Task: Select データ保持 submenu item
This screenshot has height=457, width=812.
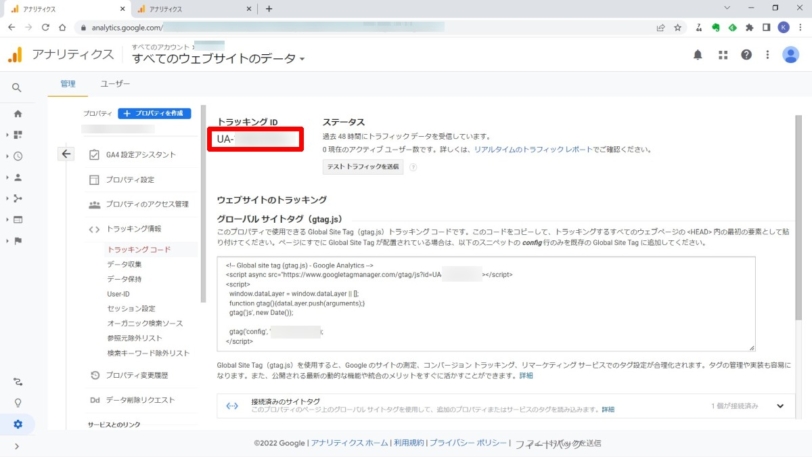Action: pyautogui.click(x=124, y=279)
